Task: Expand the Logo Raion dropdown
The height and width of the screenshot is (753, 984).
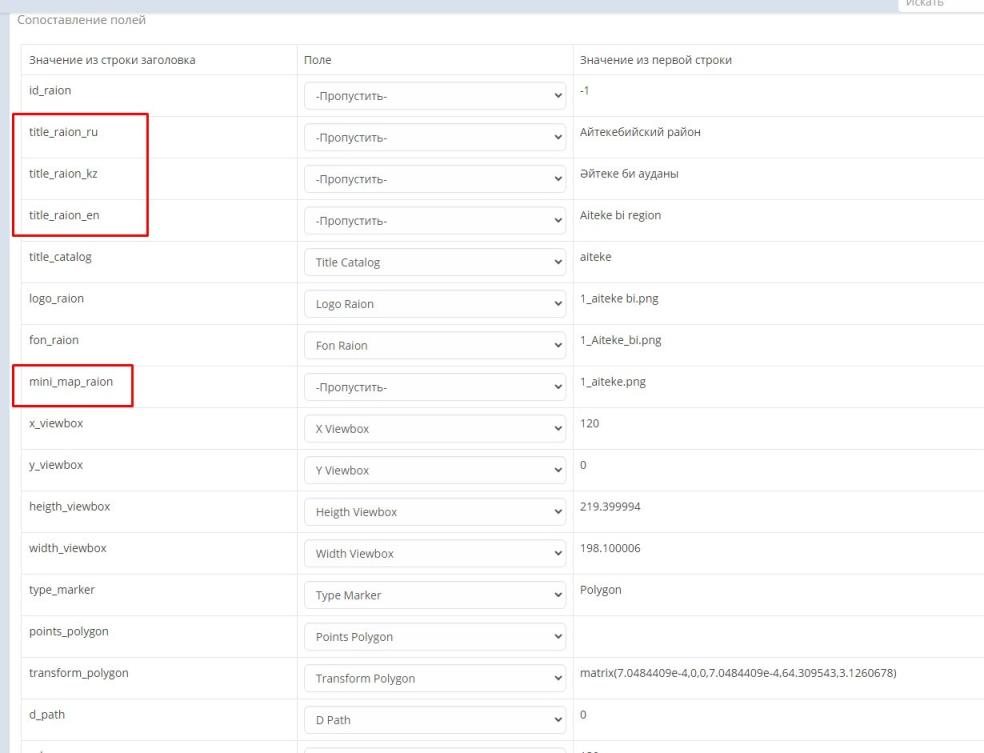Action: tap(435, 304)
